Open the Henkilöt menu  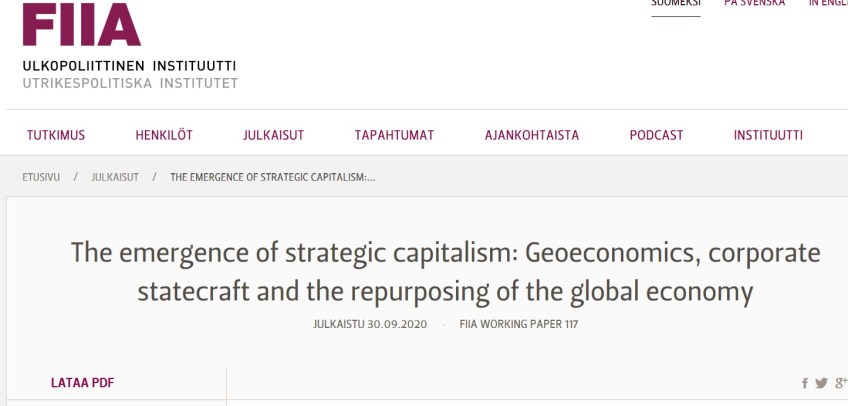[x=164, y=136]
